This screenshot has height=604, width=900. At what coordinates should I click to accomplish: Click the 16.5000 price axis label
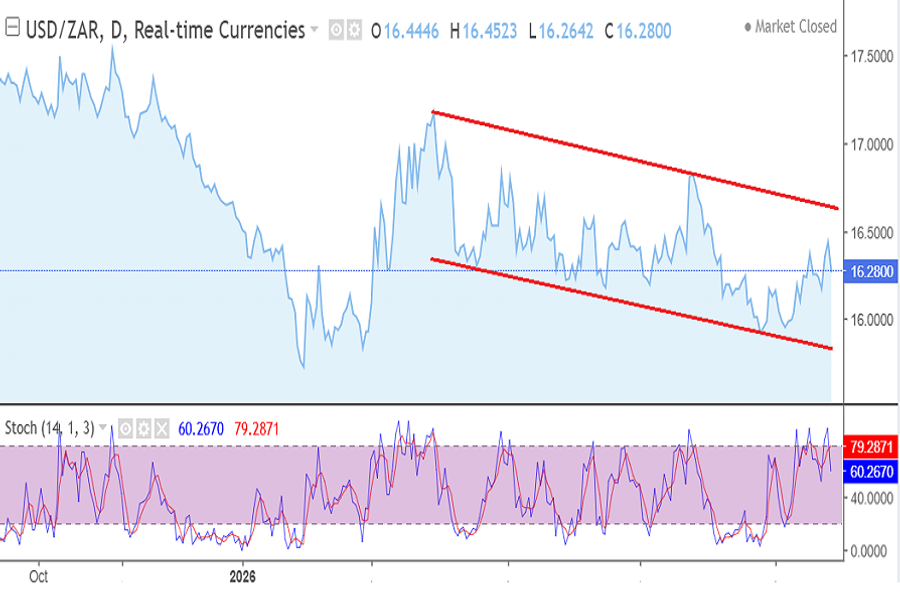872,233
